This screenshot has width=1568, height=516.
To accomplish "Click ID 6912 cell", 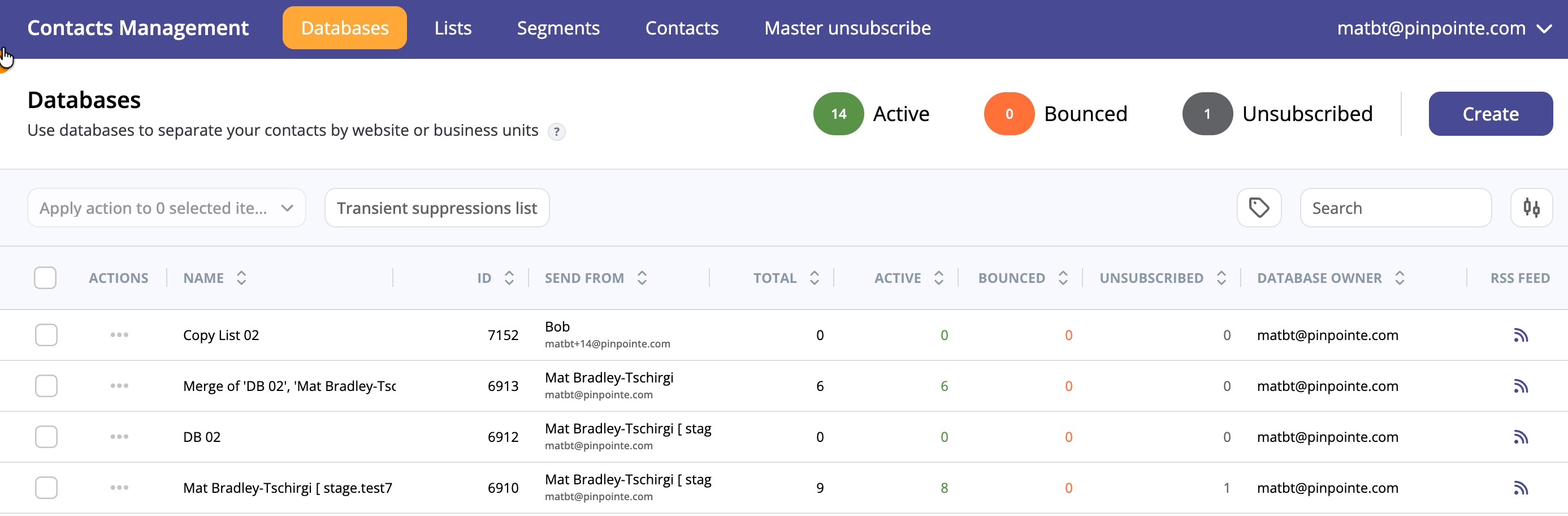I will 503,437.
